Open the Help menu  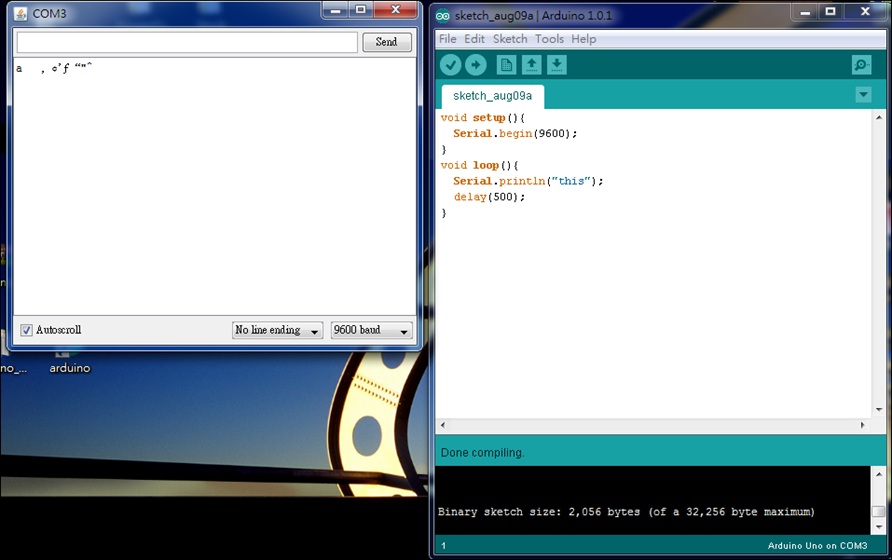click(x=584, y=39)
